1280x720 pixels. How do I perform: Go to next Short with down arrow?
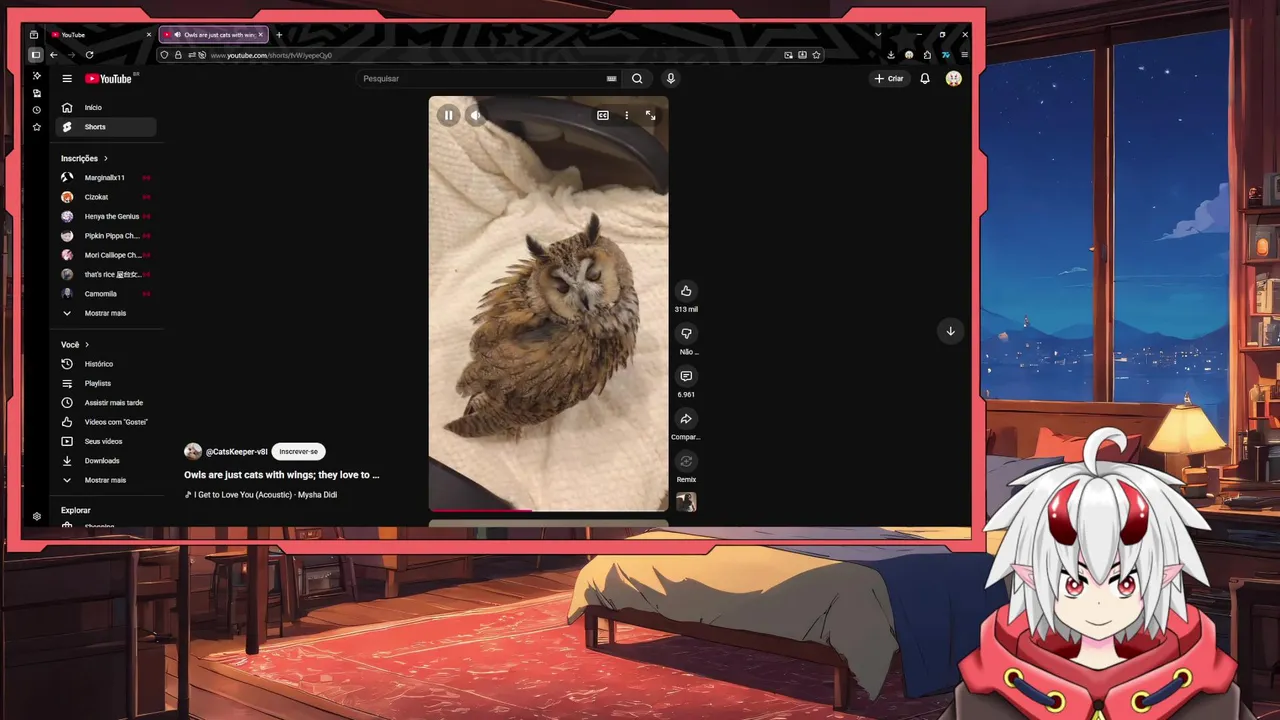pos(950,331)
